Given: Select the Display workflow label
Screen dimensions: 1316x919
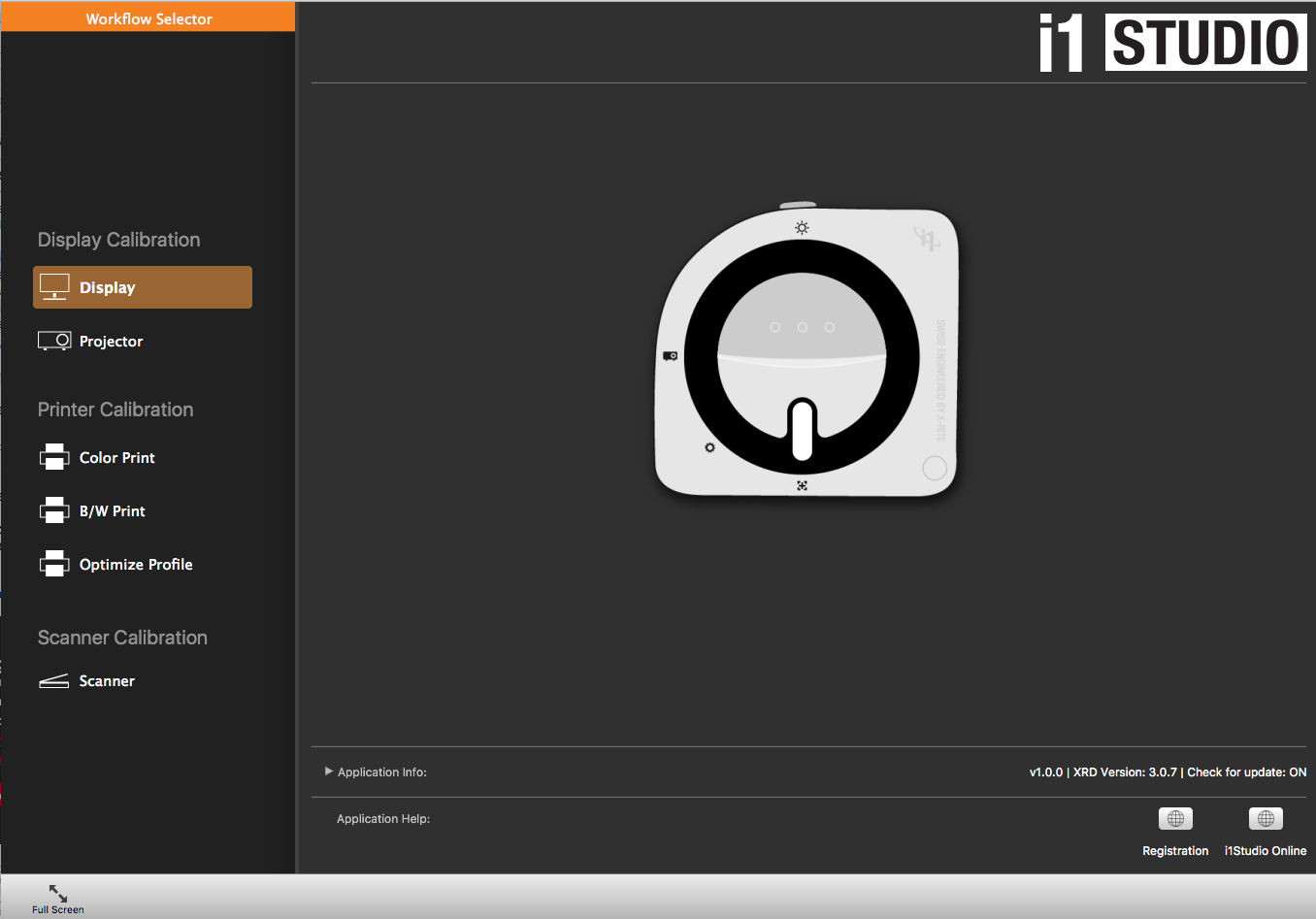Looking at the screenshot, I should (108, 288).
